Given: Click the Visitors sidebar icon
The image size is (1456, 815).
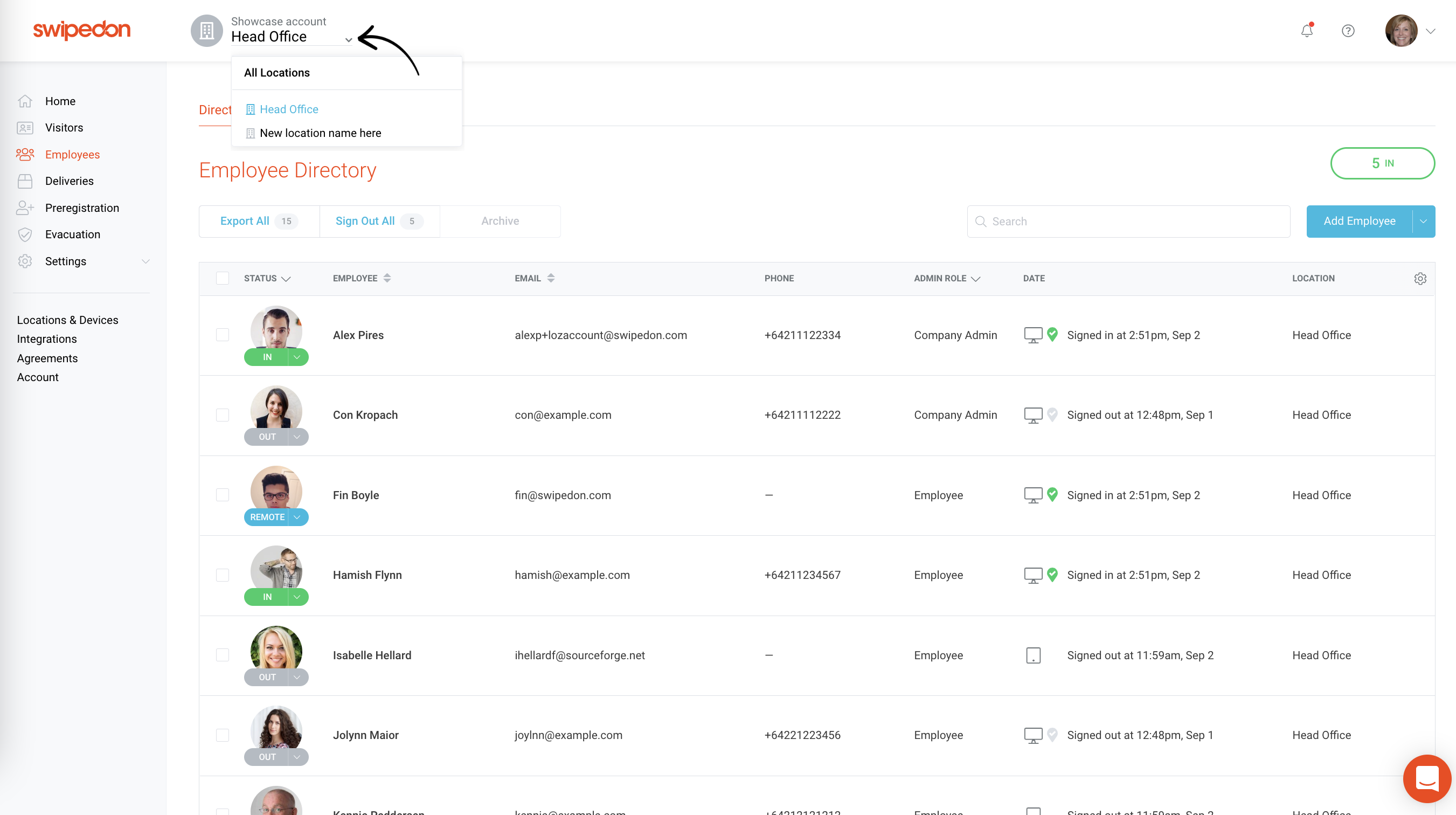Looking at the screenshot, I should pos(25,128).
